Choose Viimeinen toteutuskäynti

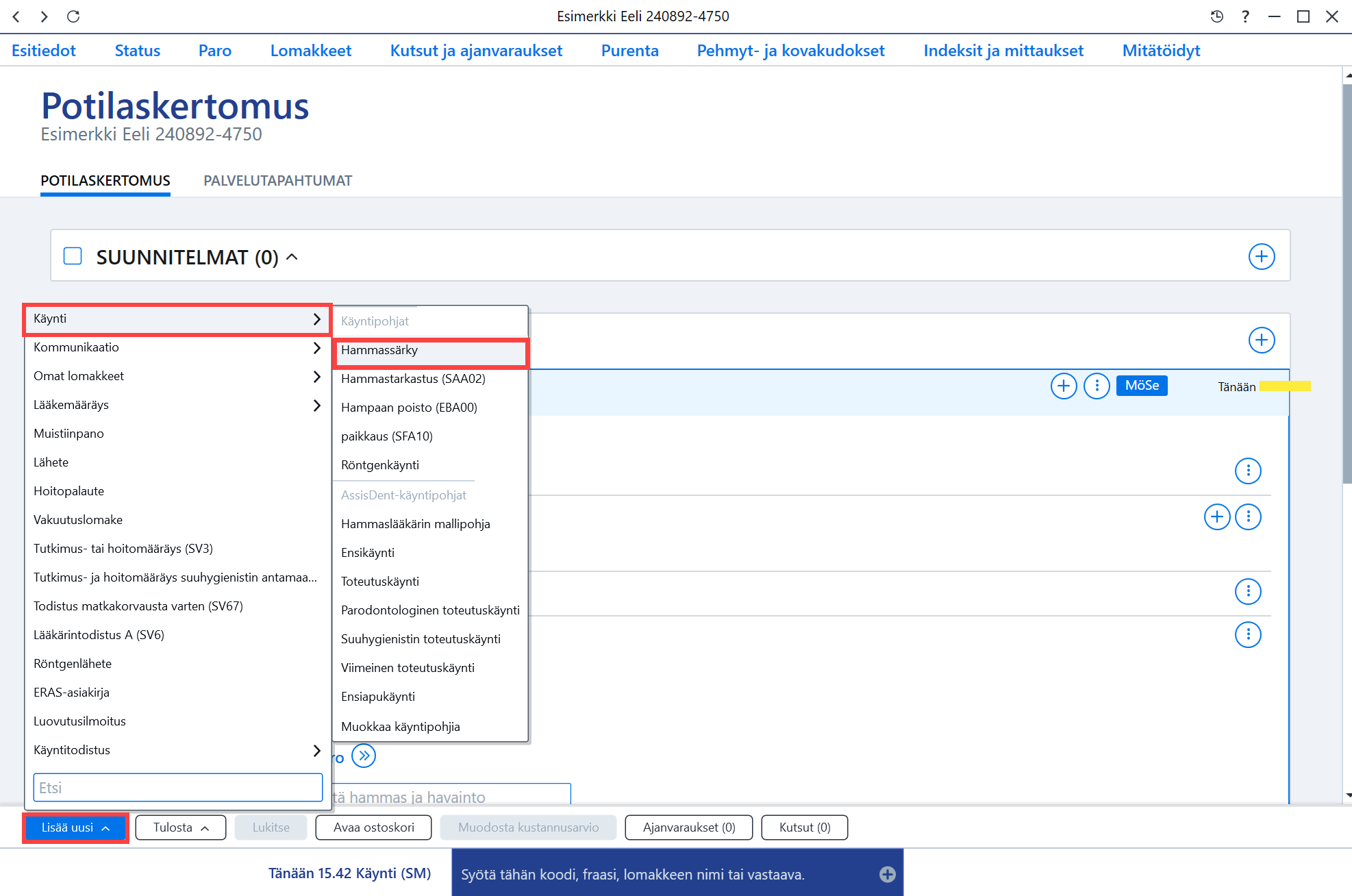(430, 668)
